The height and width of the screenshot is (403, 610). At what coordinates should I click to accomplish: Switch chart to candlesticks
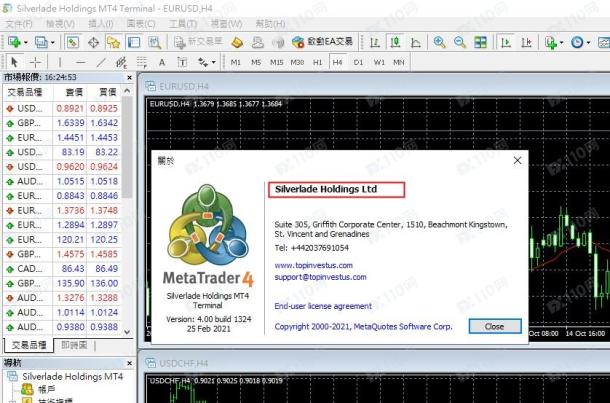click(395, 42)
